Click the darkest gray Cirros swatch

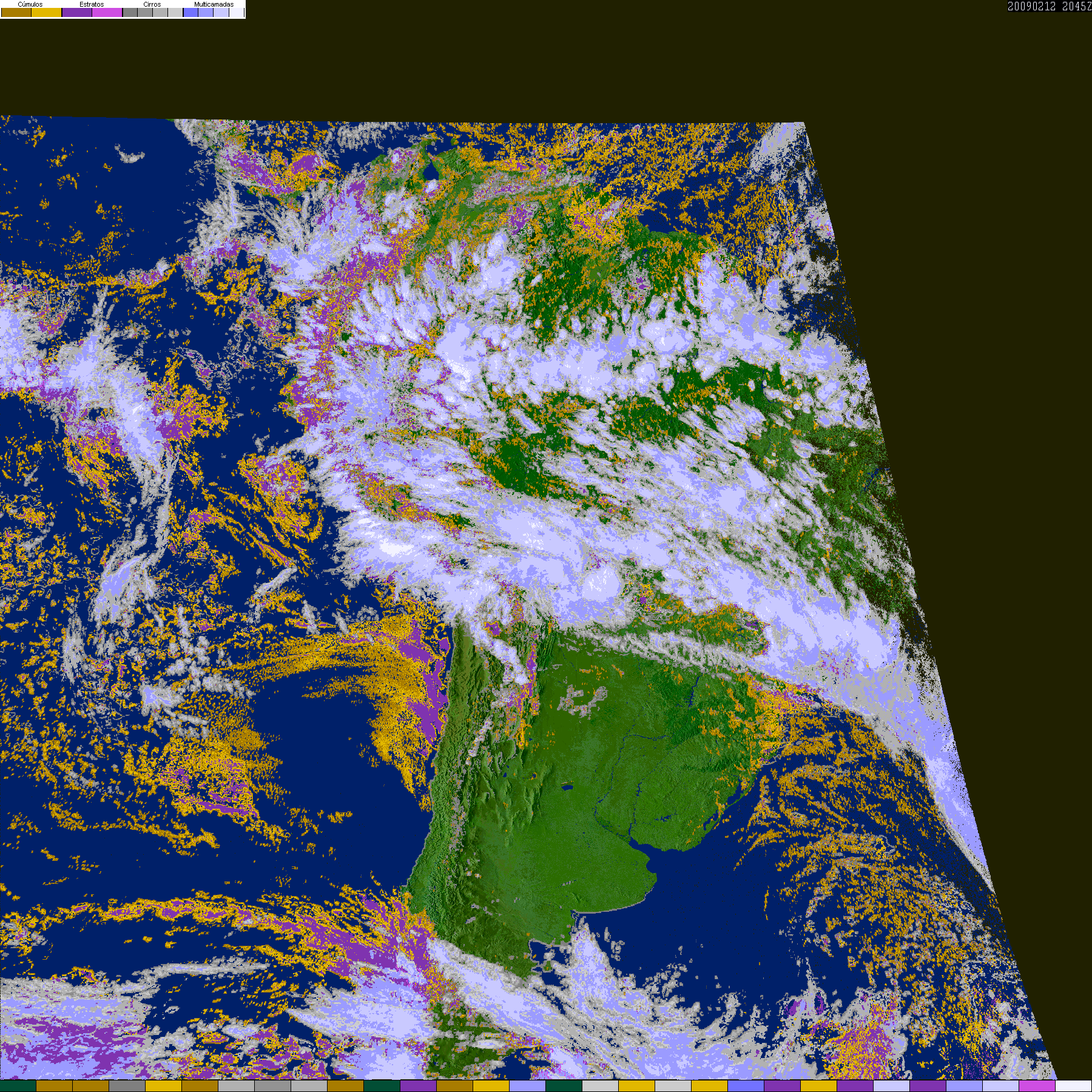130,12
